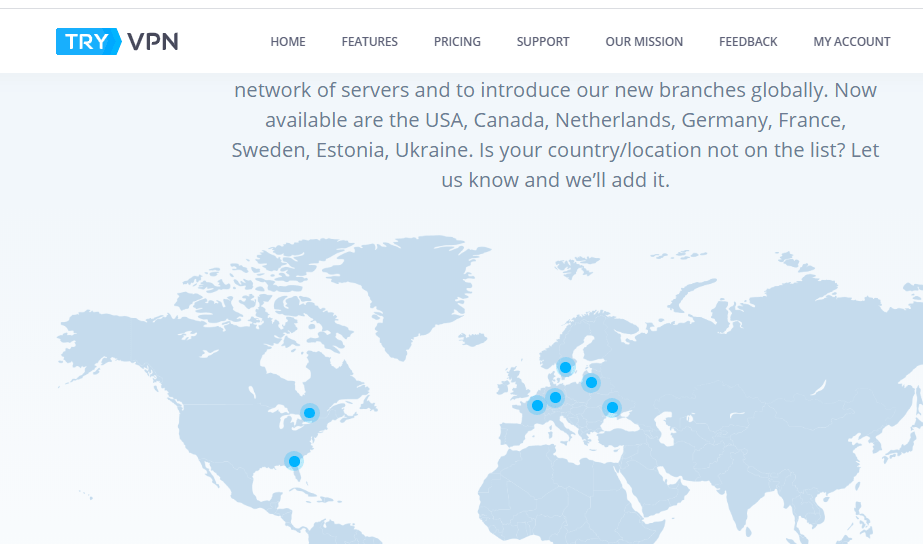
Task: Select the Sweden server marker on map
Action: point(565,367)
